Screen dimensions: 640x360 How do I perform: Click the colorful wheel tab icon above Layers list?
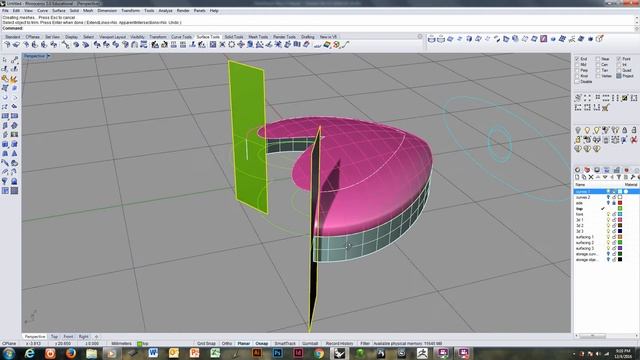pyautogui.click(x=578, y=170)
